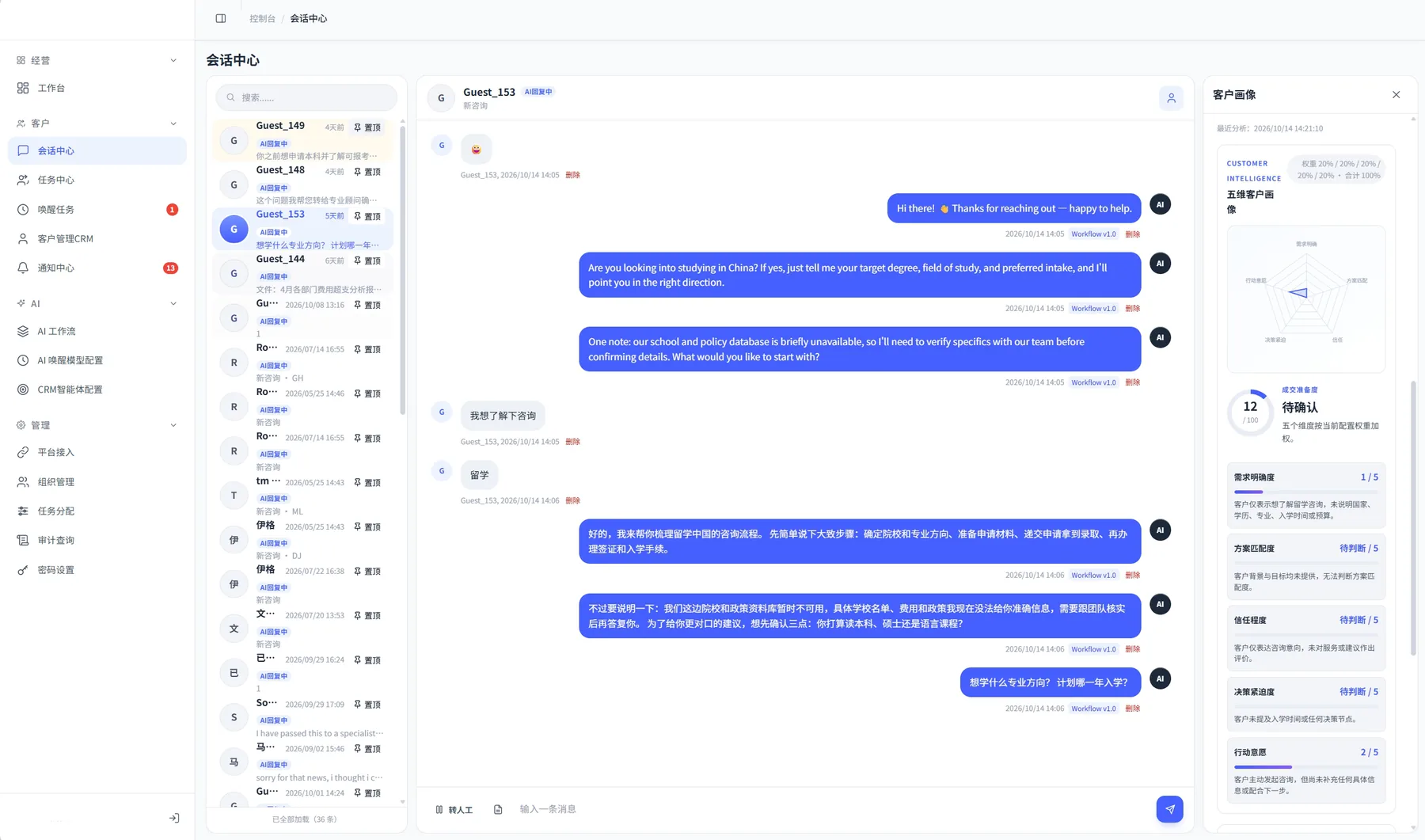This screenshot has height=840, width=1425.
Task: Open 客户管理CRM person icon
Action: pyautogui.click(x=23, y=238)
